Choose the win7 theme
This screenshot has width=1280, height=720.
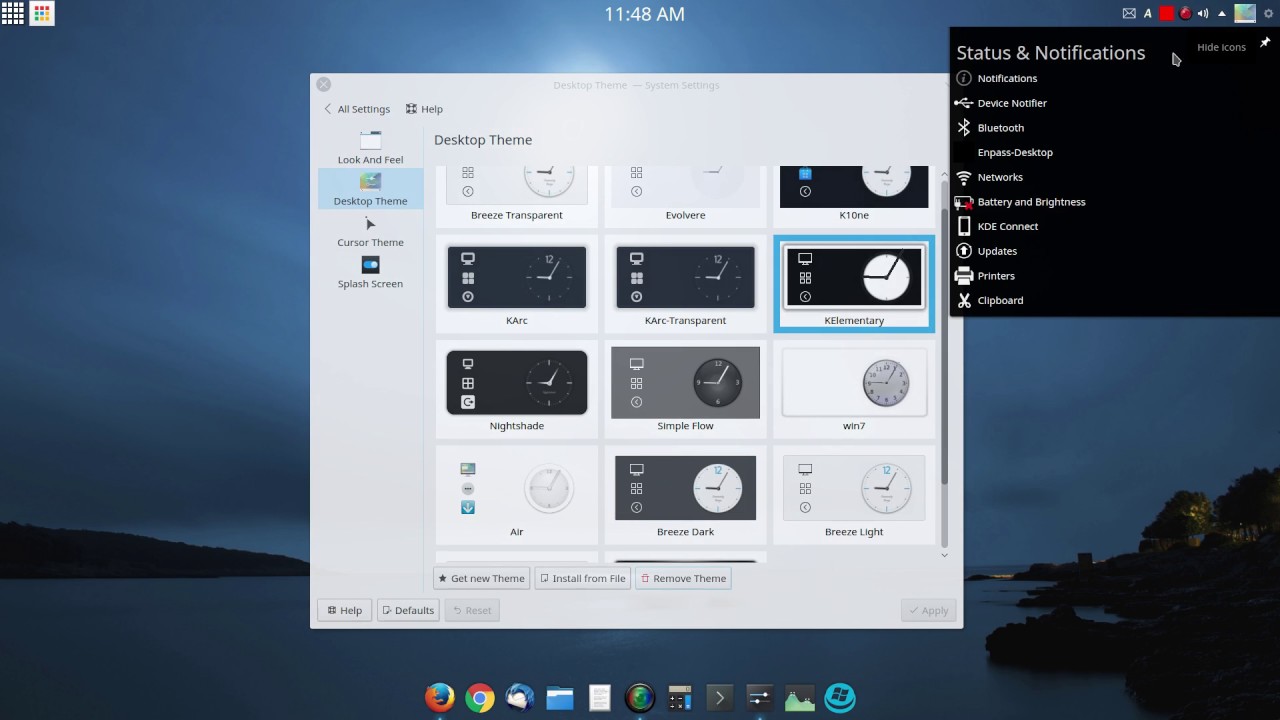pos(854,389)
